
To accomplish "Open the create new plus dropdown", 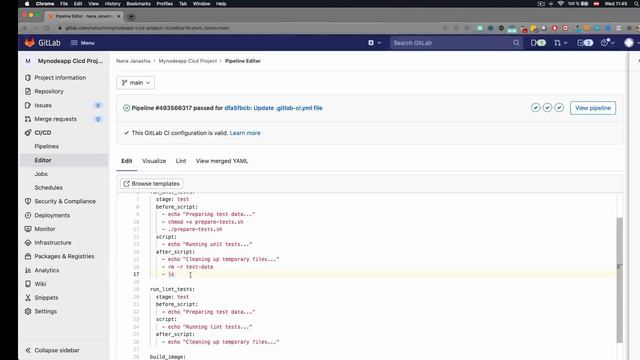I will coord(374,43).
